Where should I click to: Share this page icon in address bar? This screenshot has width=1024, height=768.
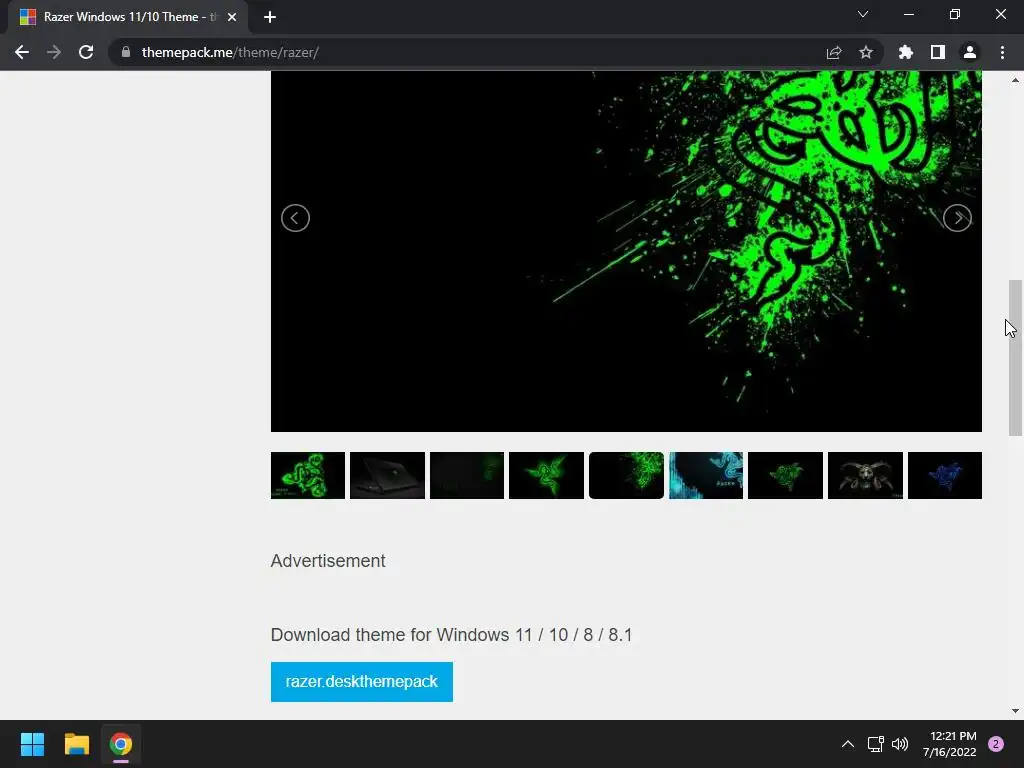click(834, 52)
